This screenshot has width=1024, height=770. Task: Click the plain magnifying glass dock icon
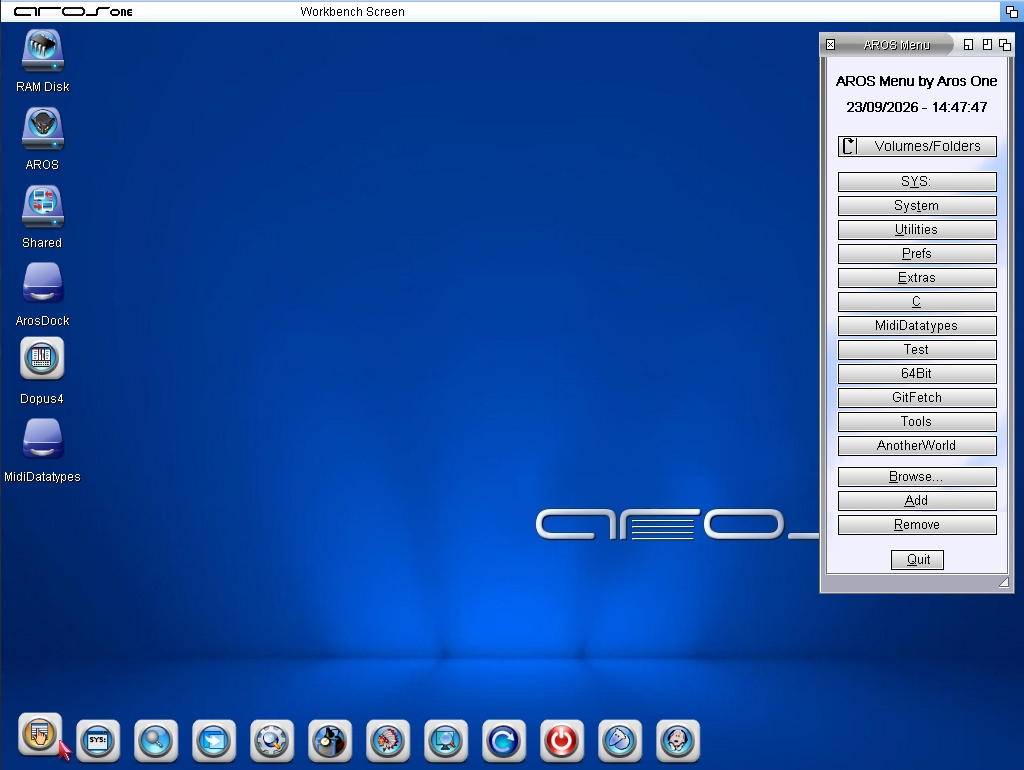156,741
